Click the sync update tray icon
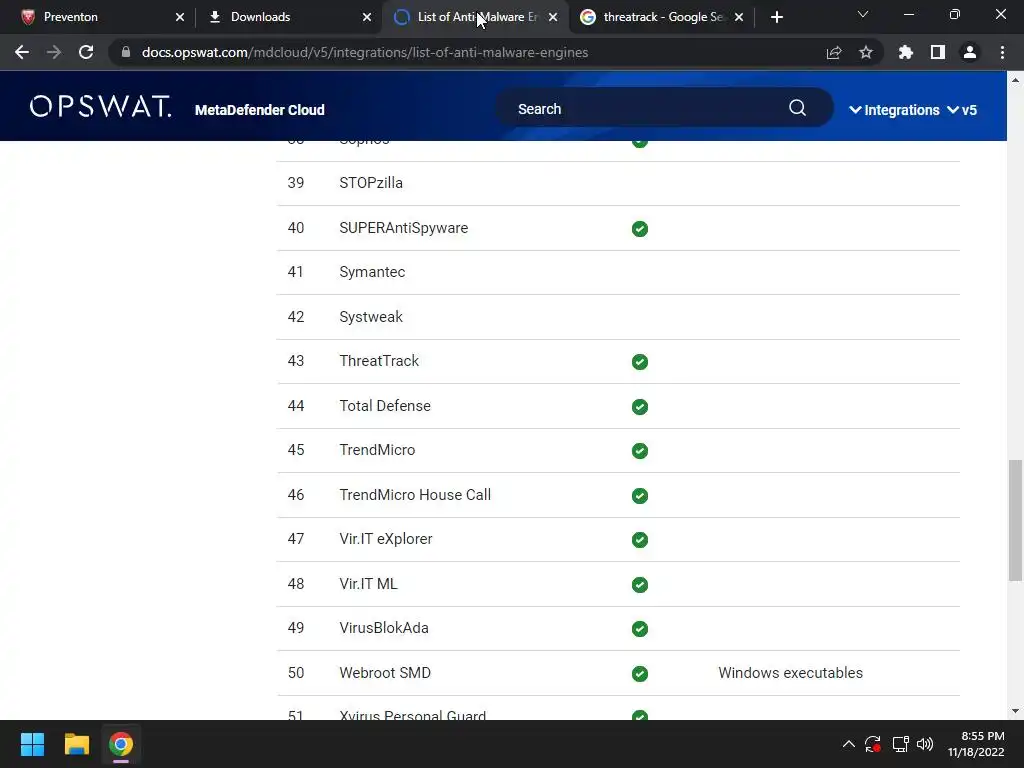Image resolution: width=1024 pixels, height=768 pixels. point(873,744)
